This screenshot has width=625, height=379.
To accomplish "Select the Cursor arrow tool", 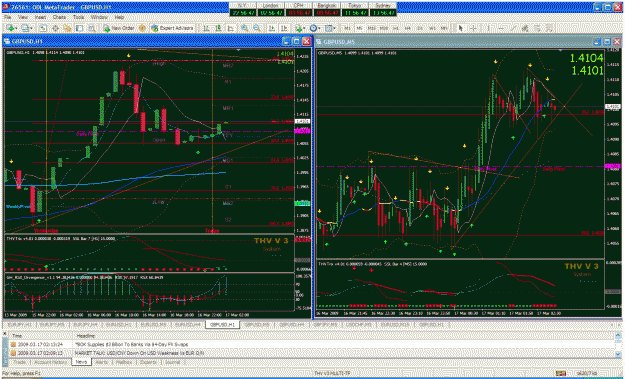I will pyautogui.click(x=460, y=28).
